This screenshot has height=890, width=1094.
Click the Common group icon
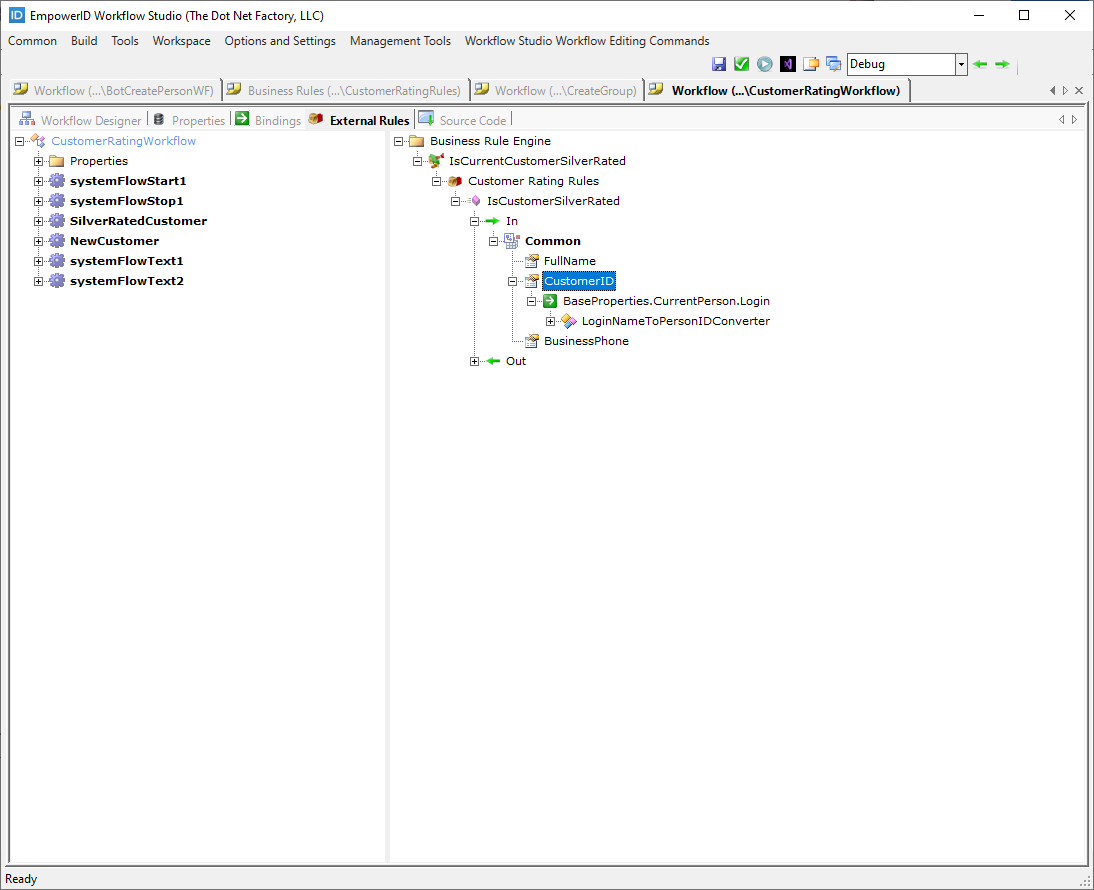(x=512, y=241)
